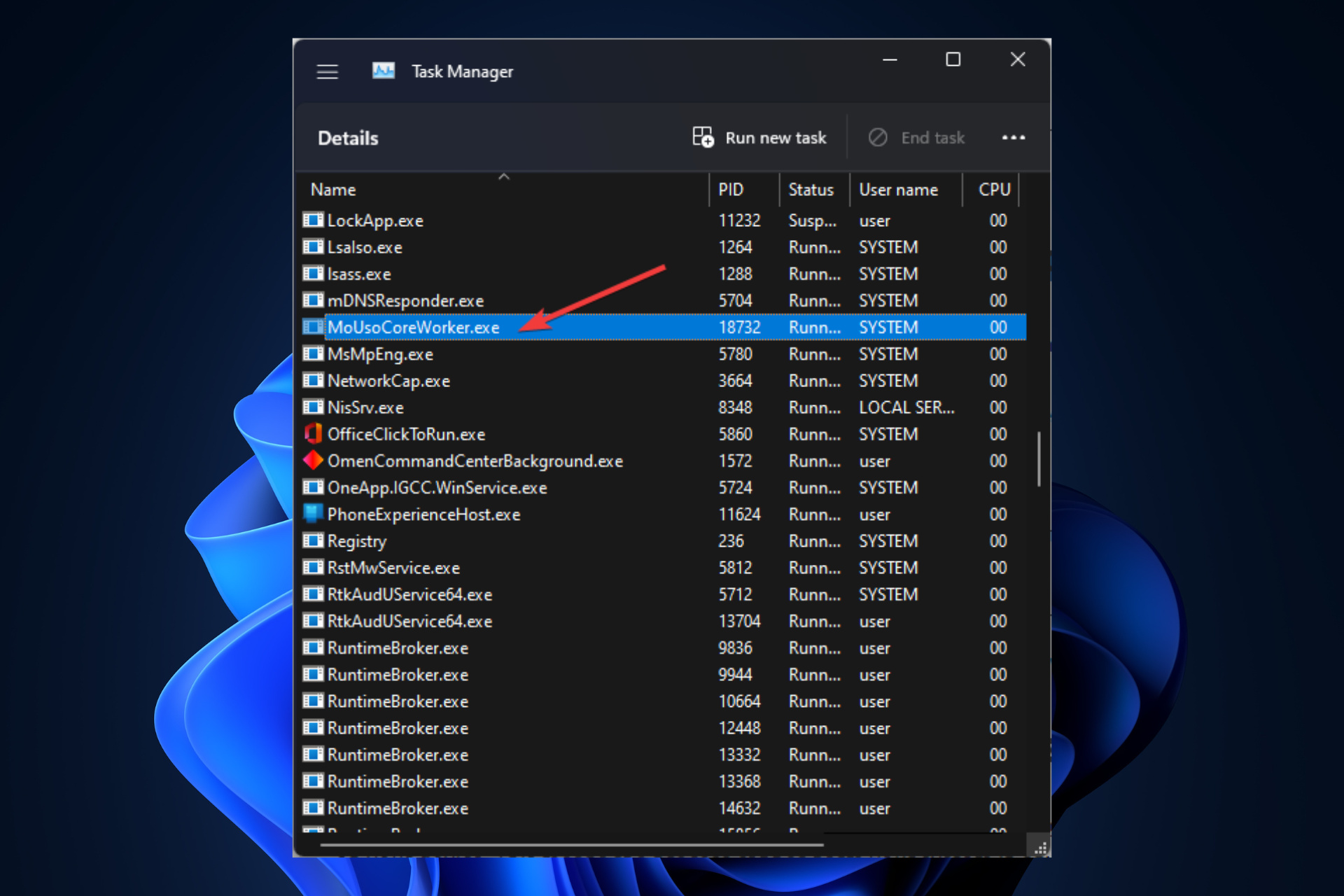Click the OfficeClickToRun.exe Office icon
Screen dimensions: 1344x896
313,434
